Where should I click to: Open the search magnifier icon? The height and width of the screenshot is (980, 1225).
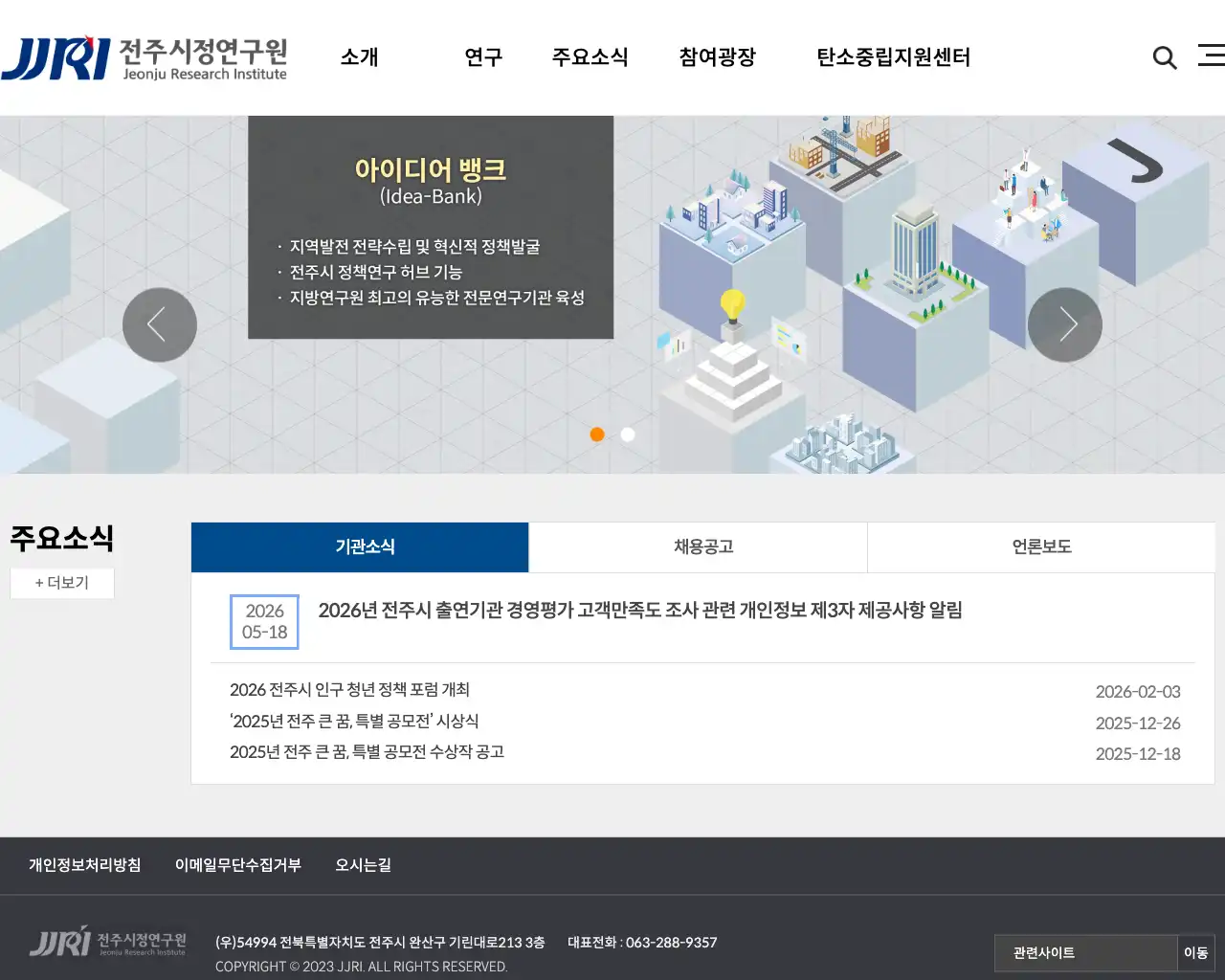pyautogui.click(x=1165, y=57)
